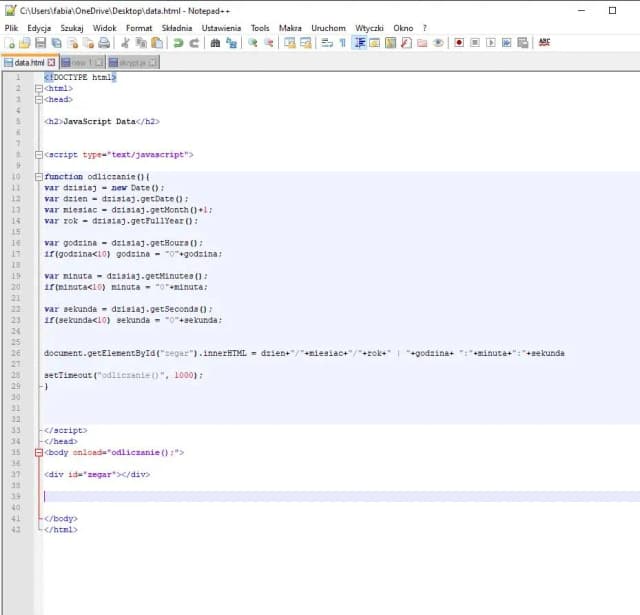Image resolution: width=640 pixels, height=615 pixels.
Task: Select the data.html tab
Action: (x=29, y=62)
